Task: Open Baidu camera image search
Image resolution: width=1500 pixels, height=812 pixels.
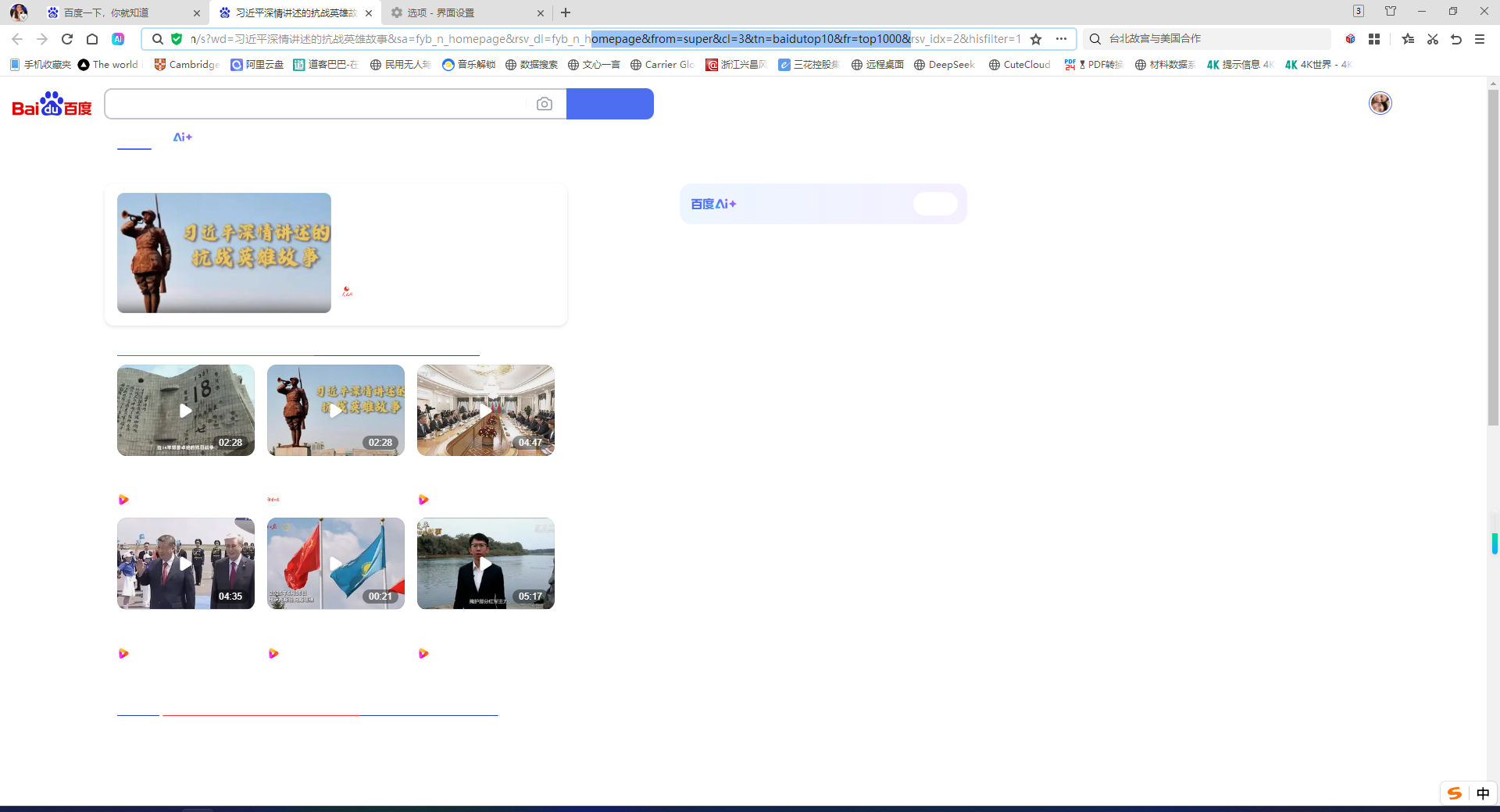Action: pyautogui.click(x=545, y=104)
